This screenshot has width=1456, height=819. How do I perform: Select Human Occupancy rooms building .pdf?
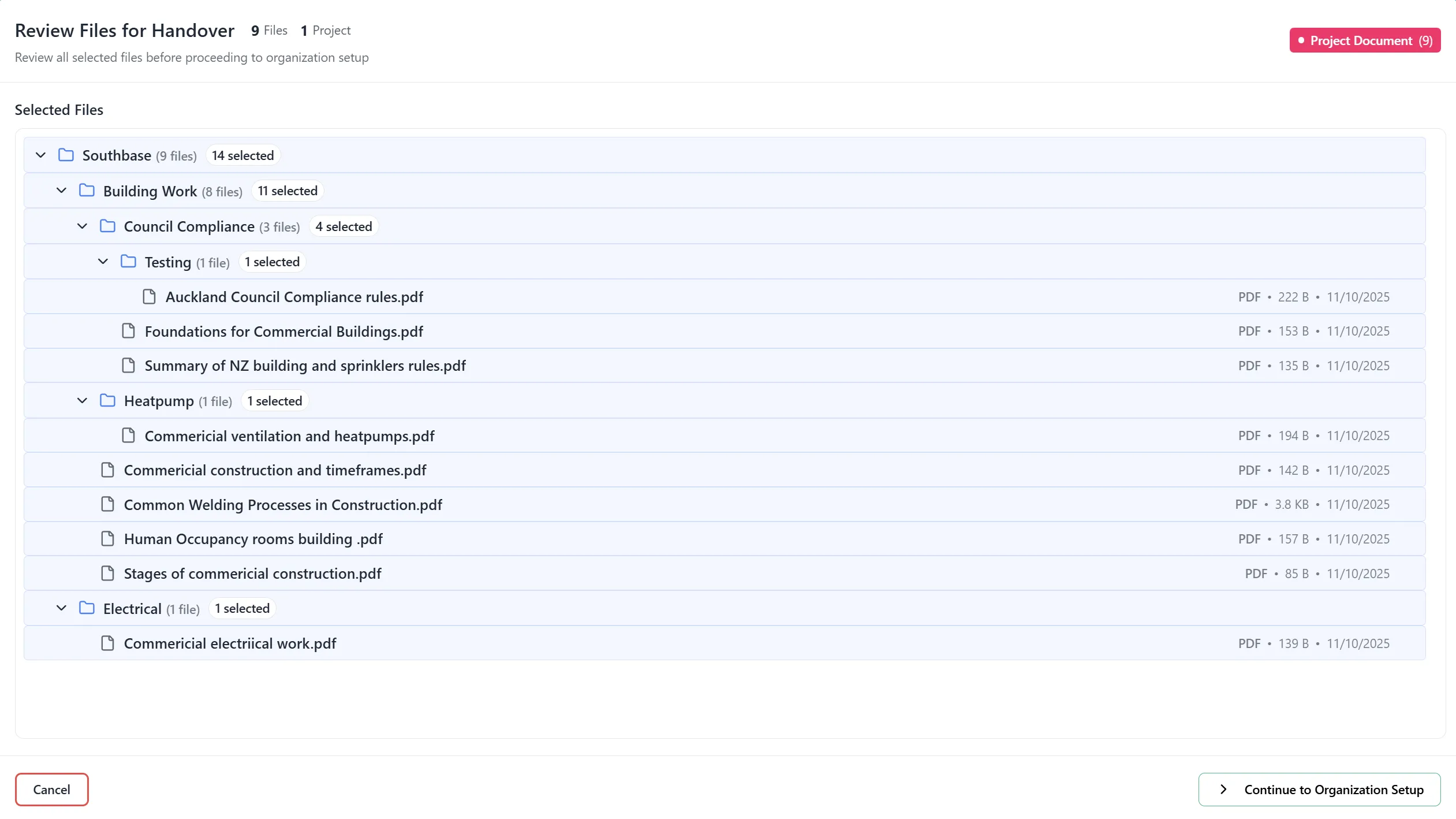click(252, 538)
